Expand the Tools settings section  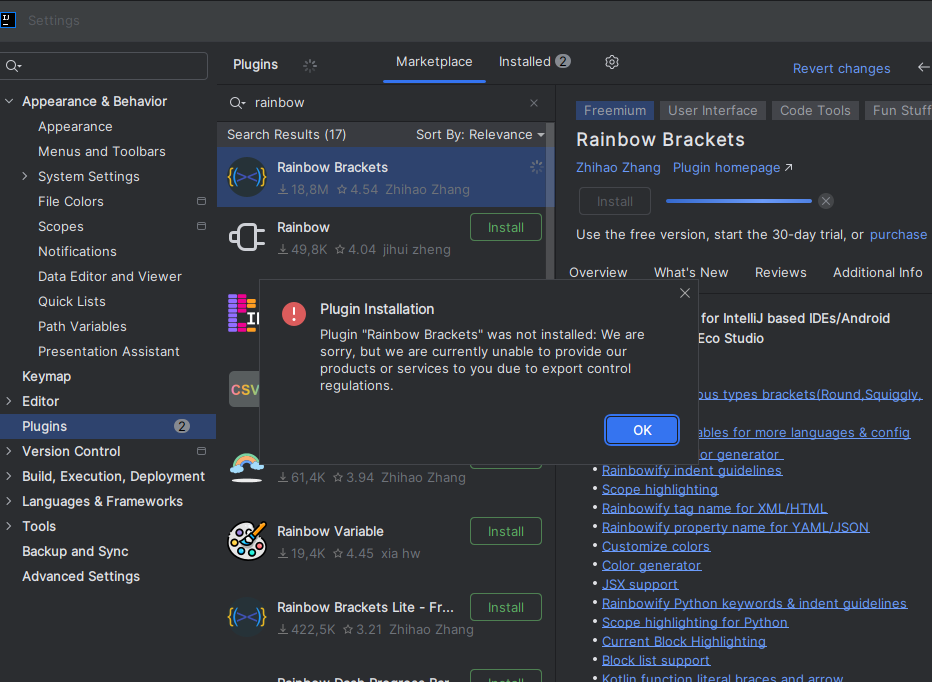9,526
